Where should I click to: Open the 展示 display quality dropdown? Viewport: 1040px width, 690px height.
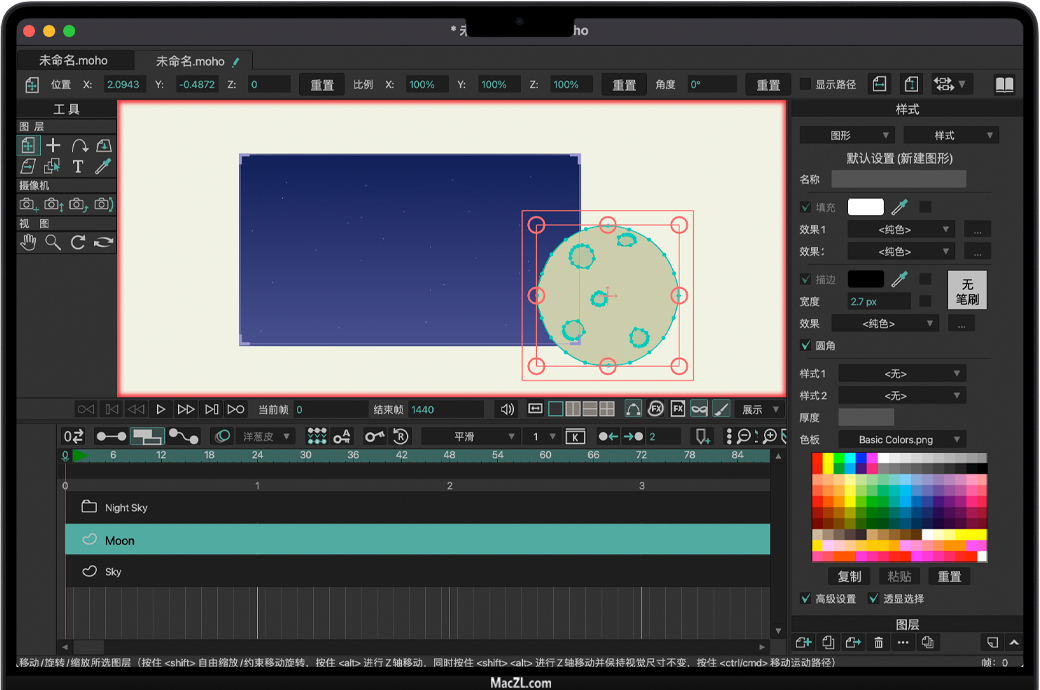(x=759, y=409)
